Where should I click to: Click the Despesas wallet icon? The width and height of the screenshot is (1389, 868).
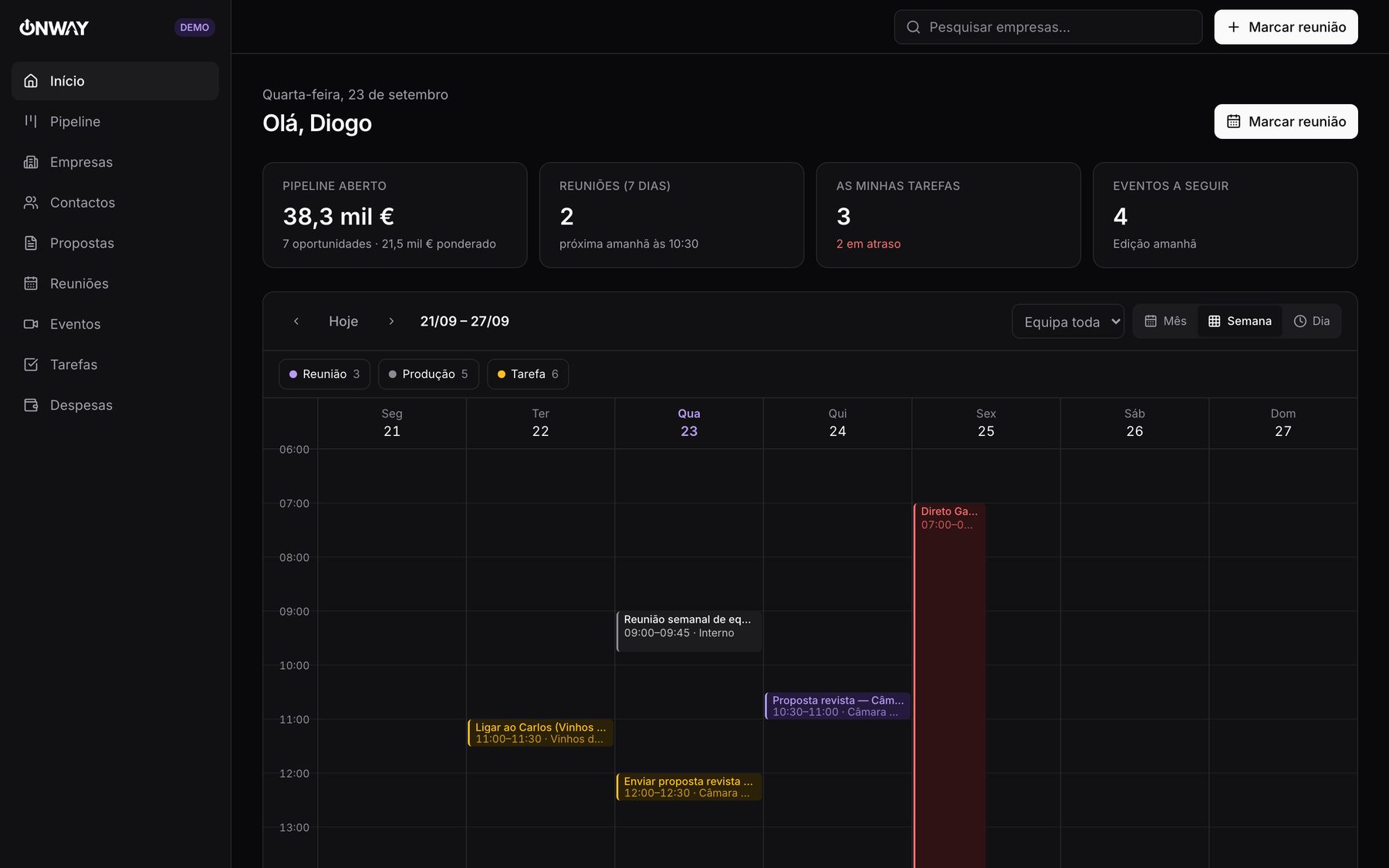31,405
